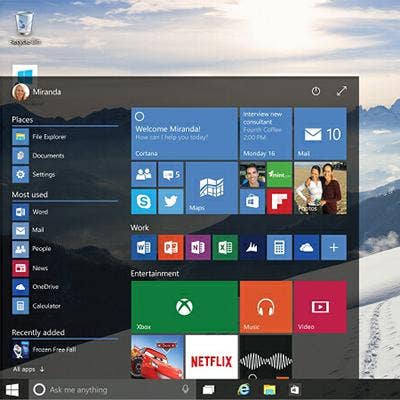Open File Explorer from Places

(x=39, y=137)
